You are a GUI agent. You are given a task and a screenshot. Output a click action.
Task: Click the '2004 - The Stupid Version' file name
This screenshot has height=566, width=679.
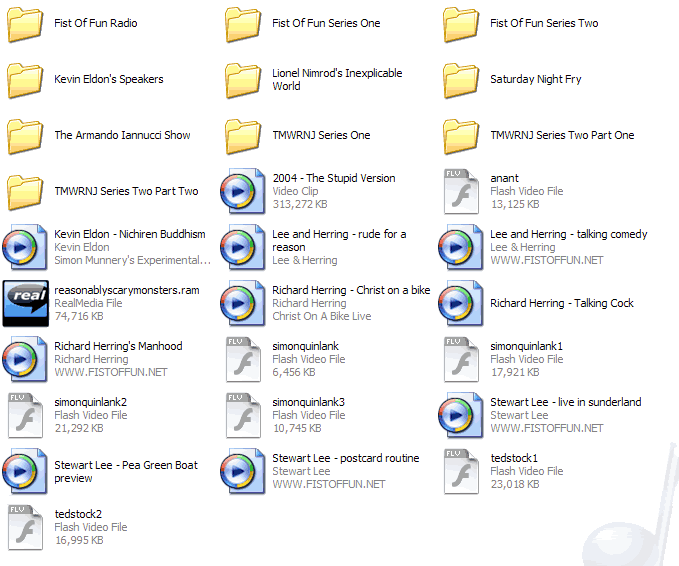(334, 178)
